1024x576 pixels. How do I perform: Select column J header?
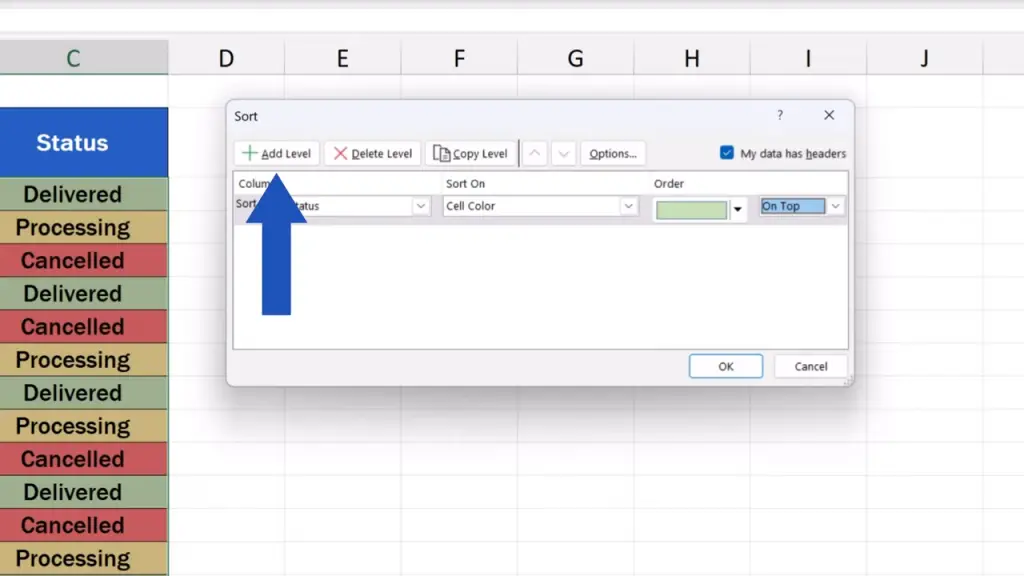(x=924, y=59)
